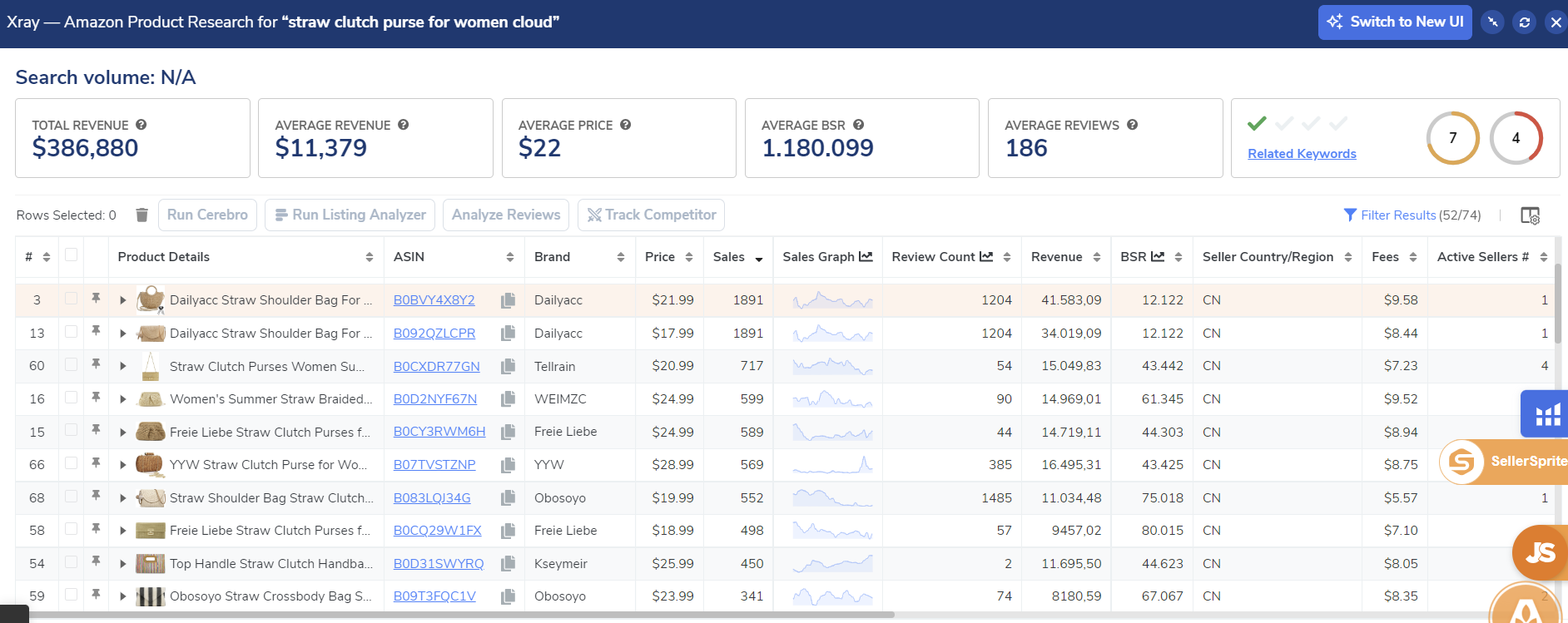
Task: Expand row 54 Top Handle Straw Clutch
Action: (122, 564)
